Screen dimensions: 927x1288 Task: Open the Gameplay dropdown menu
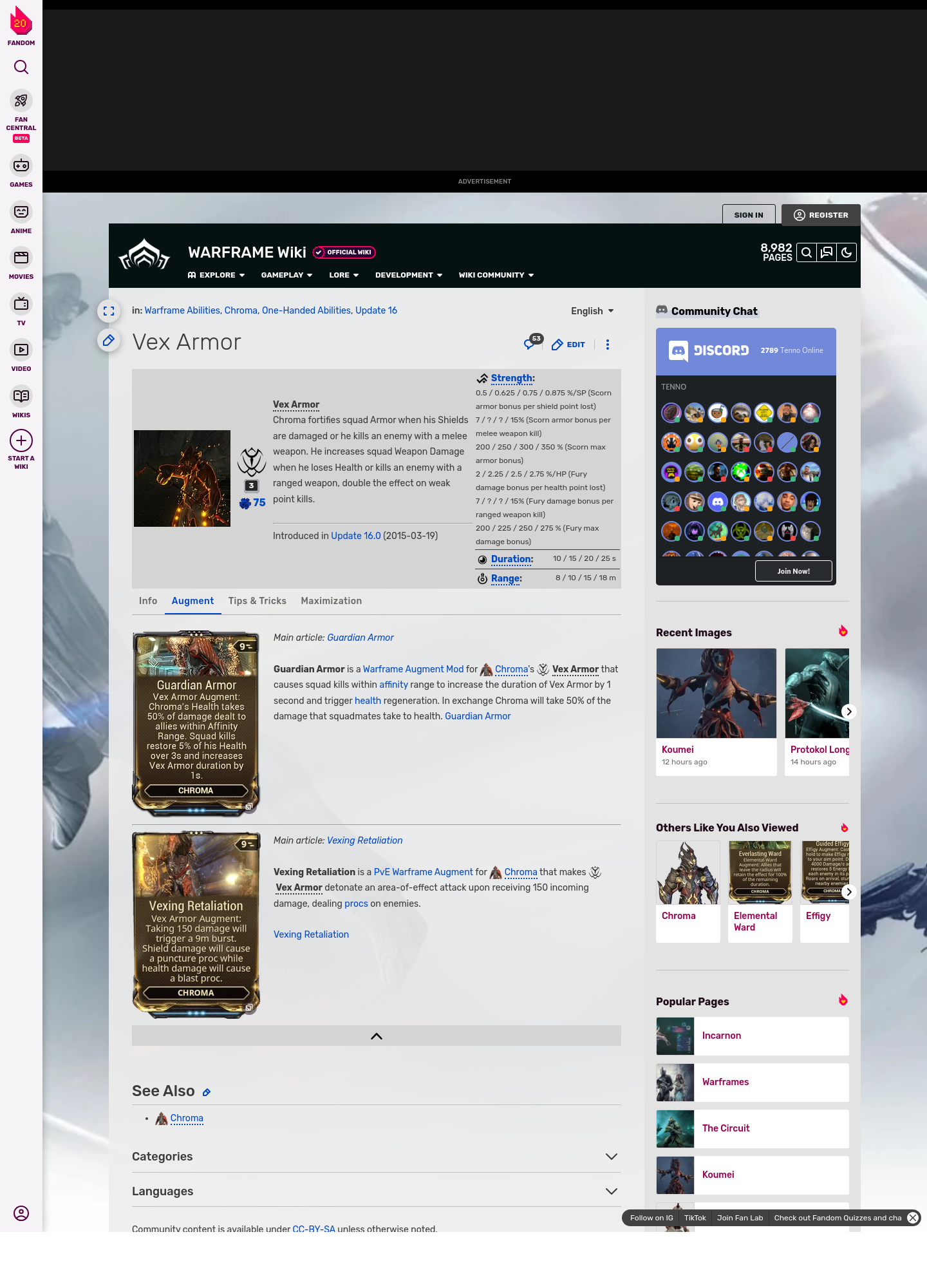286,275
